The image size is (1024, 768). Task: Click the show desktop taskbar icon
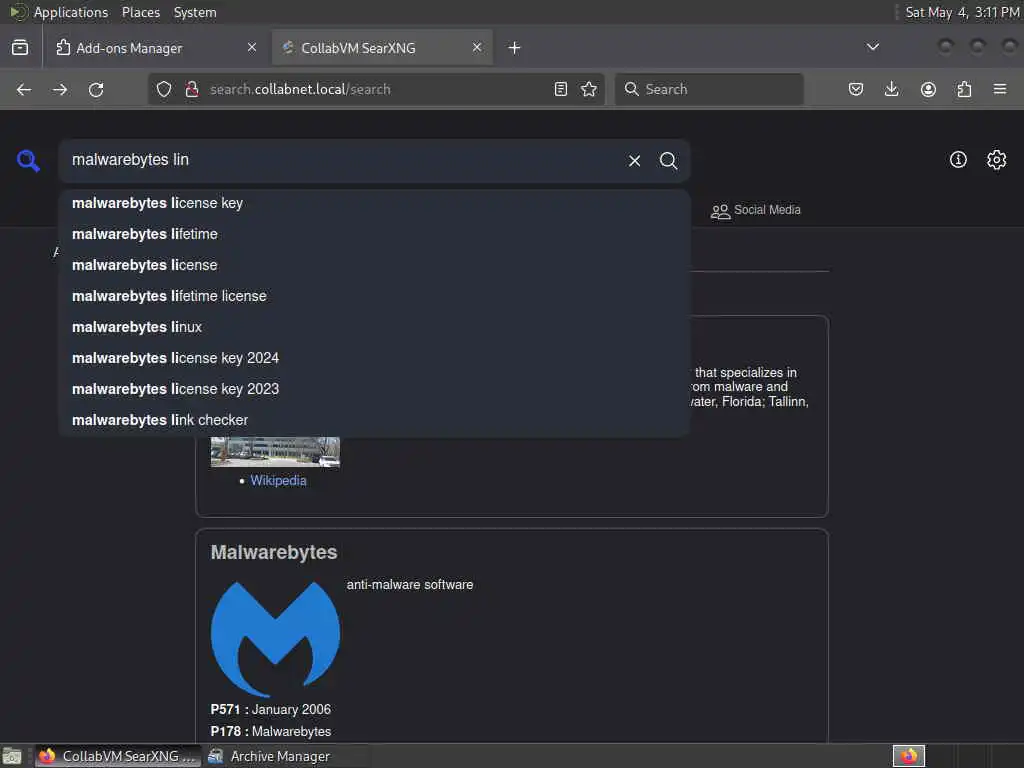12,757
